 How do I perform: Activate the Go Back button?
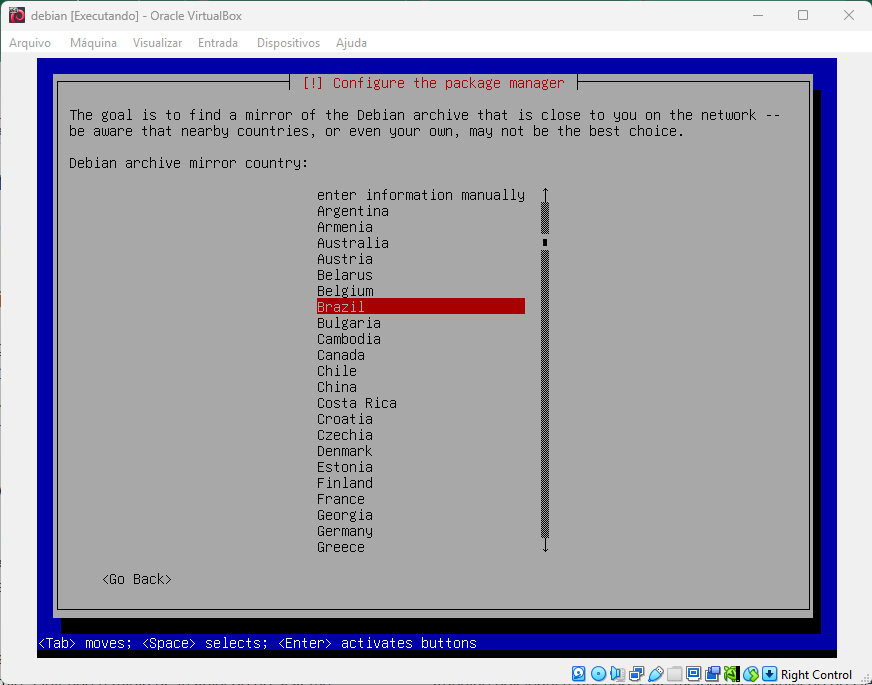137,579
